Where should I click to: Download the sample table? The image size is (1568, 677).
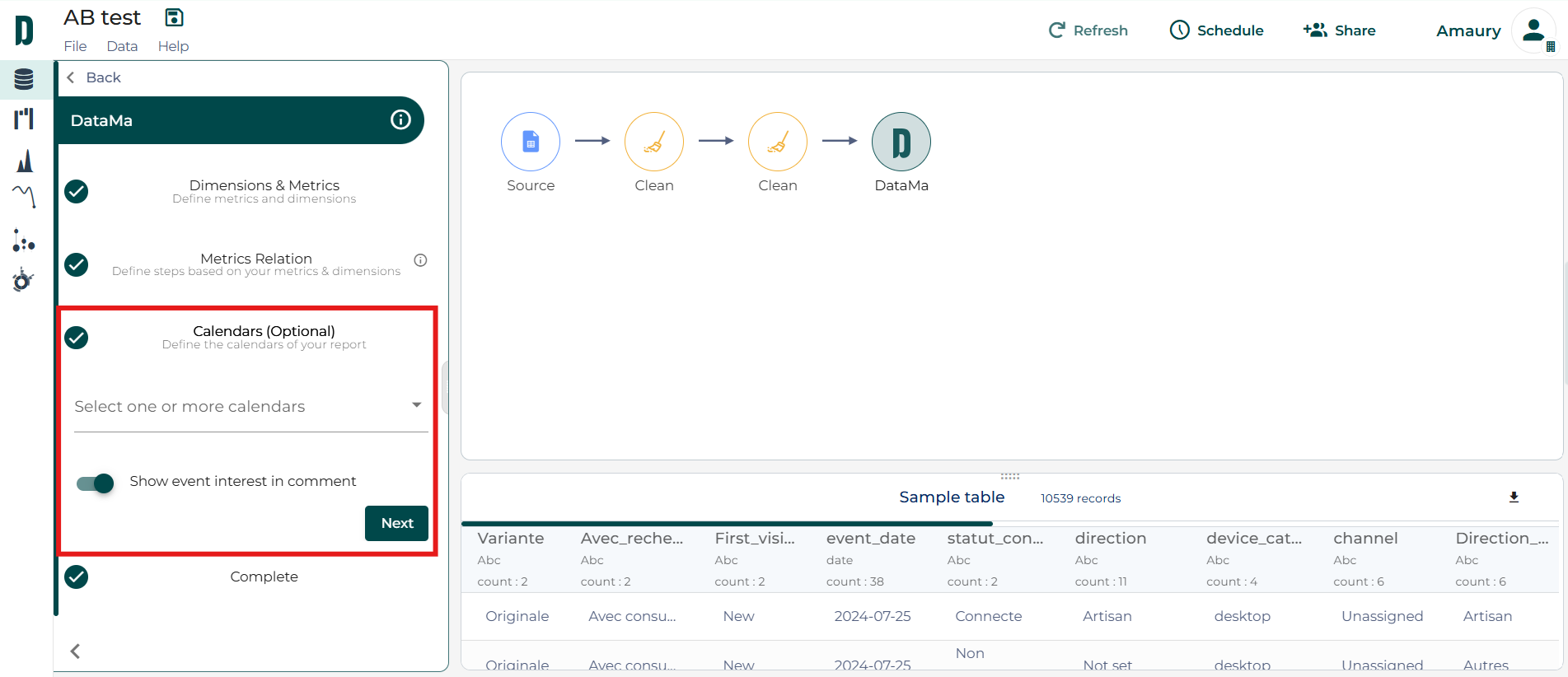[x=1514, y=497]
